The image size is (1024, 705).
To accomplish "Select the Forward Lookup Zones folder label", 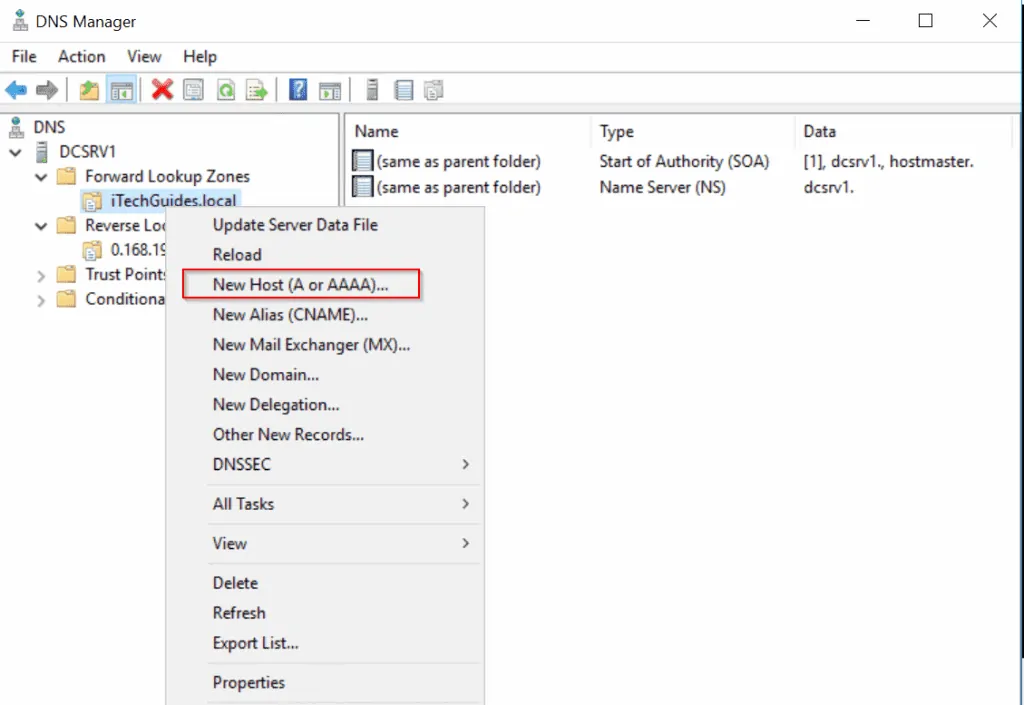I will (x=167, y=176).
